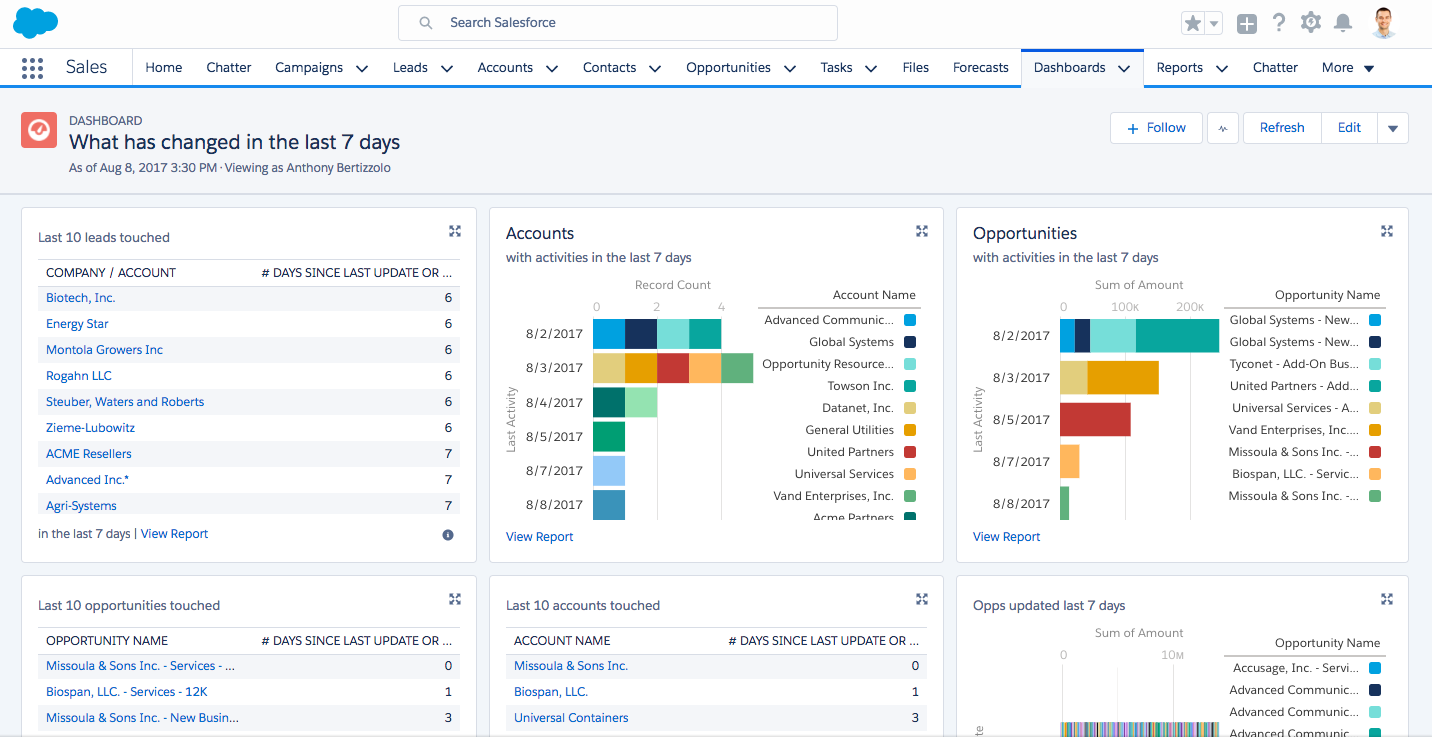
Task: Open Biospan, LLC. account link
Action: pos(551,692)
